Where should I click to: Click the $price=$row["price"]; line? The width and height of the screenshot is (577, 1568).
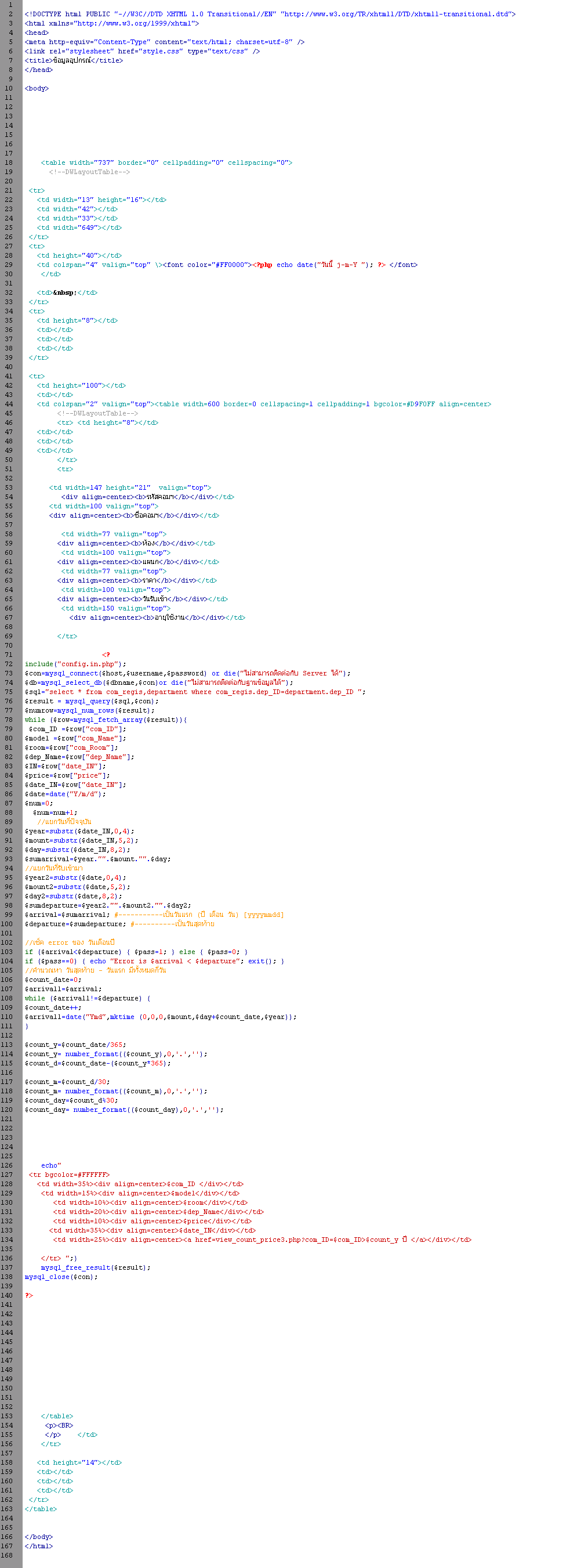[x=67, y=775]
